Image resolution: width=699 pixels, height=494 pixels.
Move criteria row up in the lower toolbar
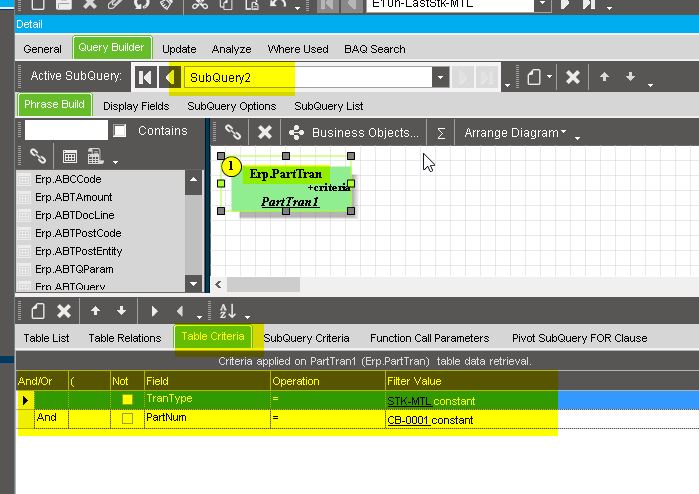tap(95, 310)
